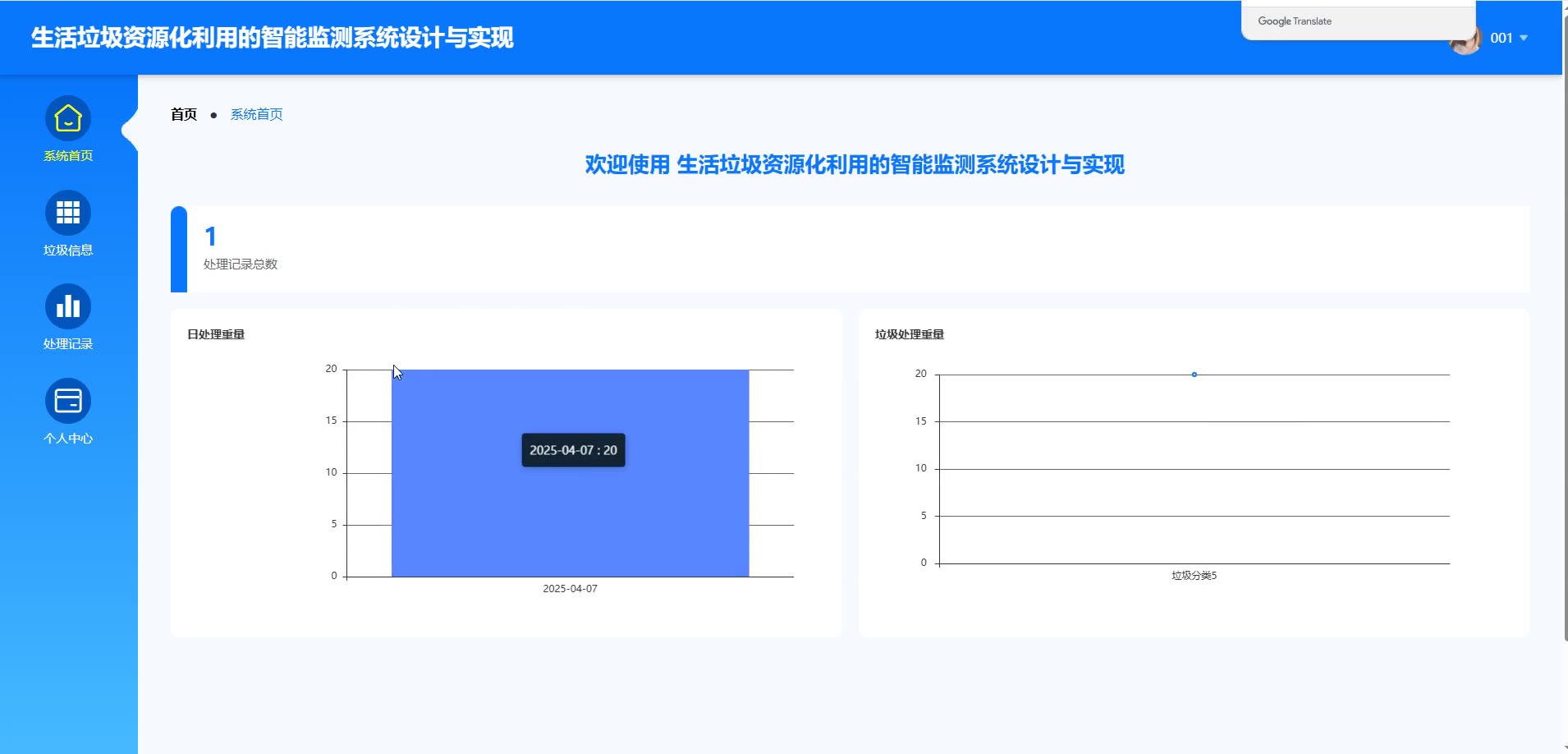Open 垃圾信息 grid icon in sidebar
This screenshot has height=754, width=1568.
[68, 213]
